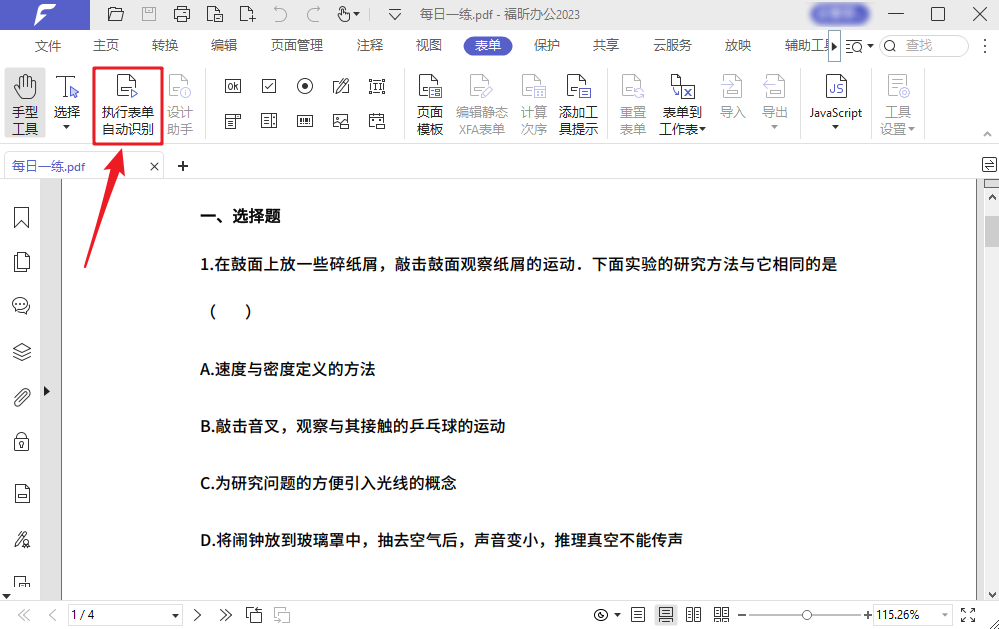The height and width of the screenshot is (629, 999).
Task: Insert a radio button form field
Action: [x=305, y=87]
